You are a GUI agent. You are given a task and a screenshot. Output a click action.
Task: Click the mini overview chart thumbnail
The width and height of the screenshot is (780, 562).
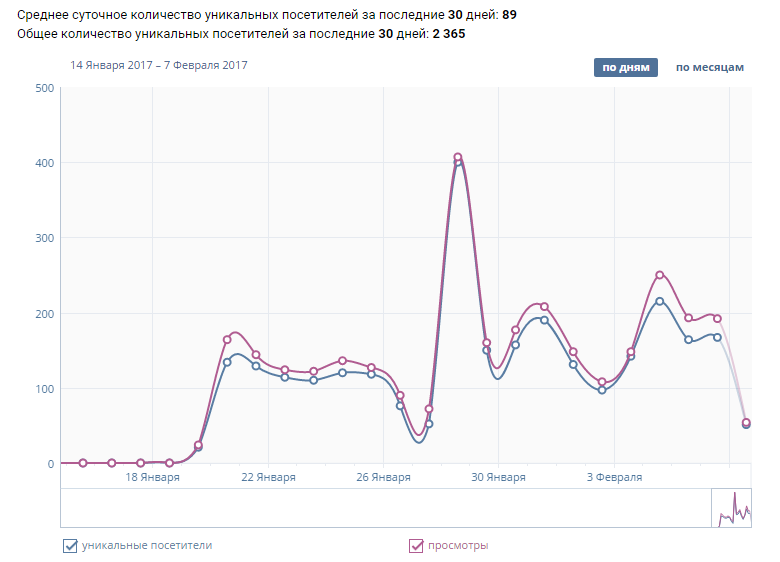tap(731, 507)
